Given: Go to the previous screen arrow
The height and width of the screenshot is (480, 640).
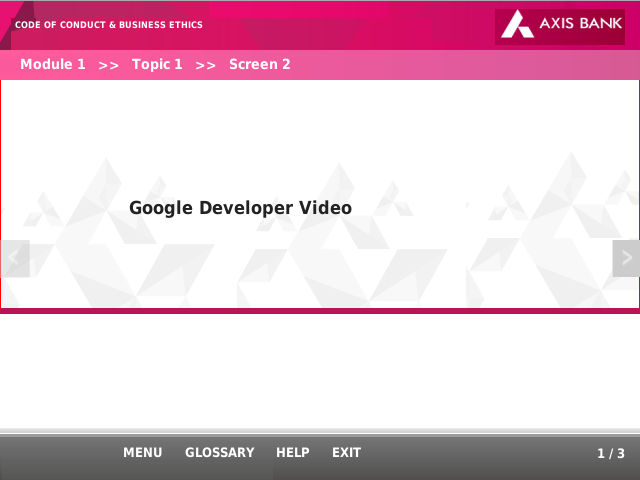Looking at the screenshot, I should [15, 258].
